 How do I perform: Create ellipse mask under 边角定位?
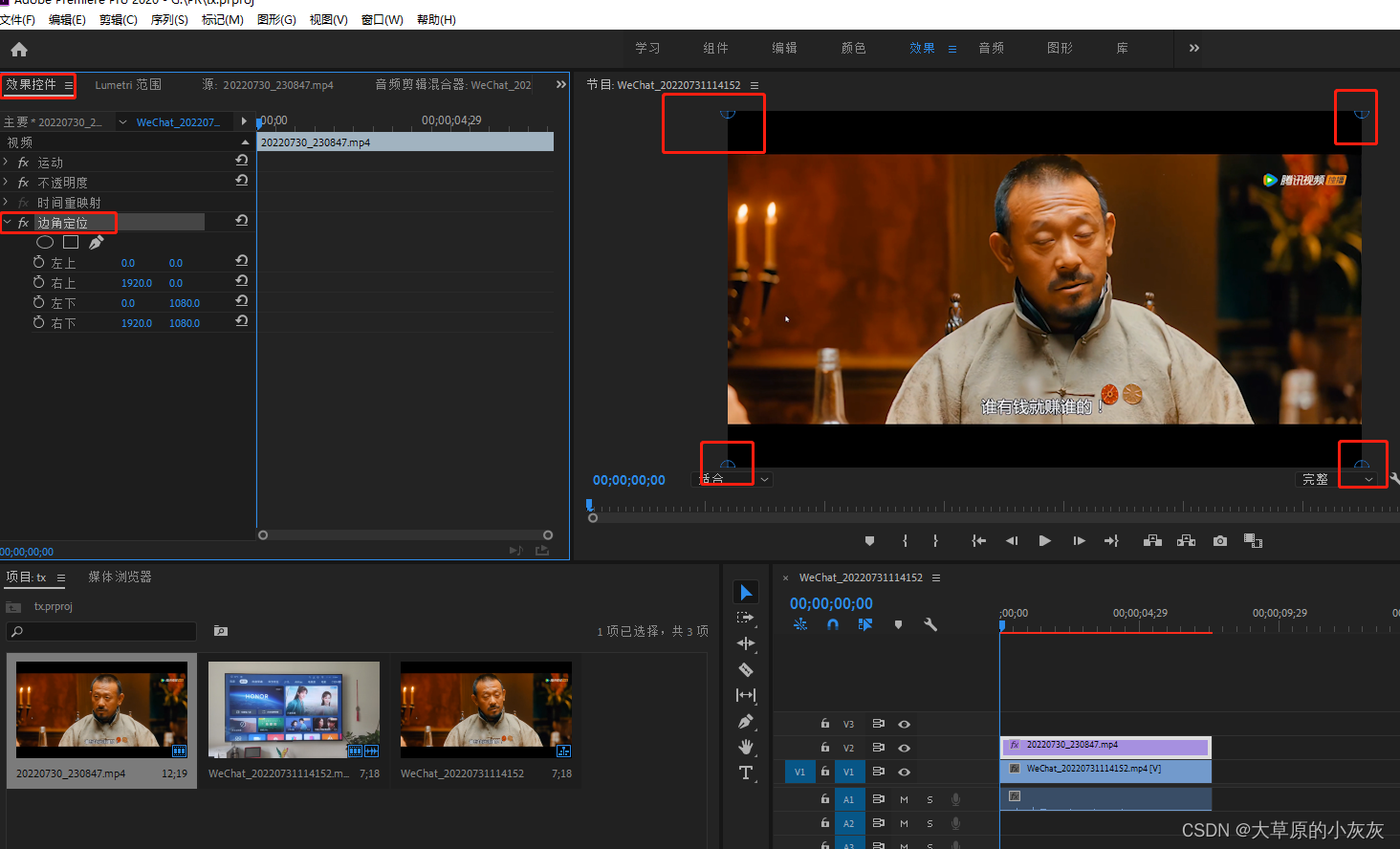tap(45, 242)
